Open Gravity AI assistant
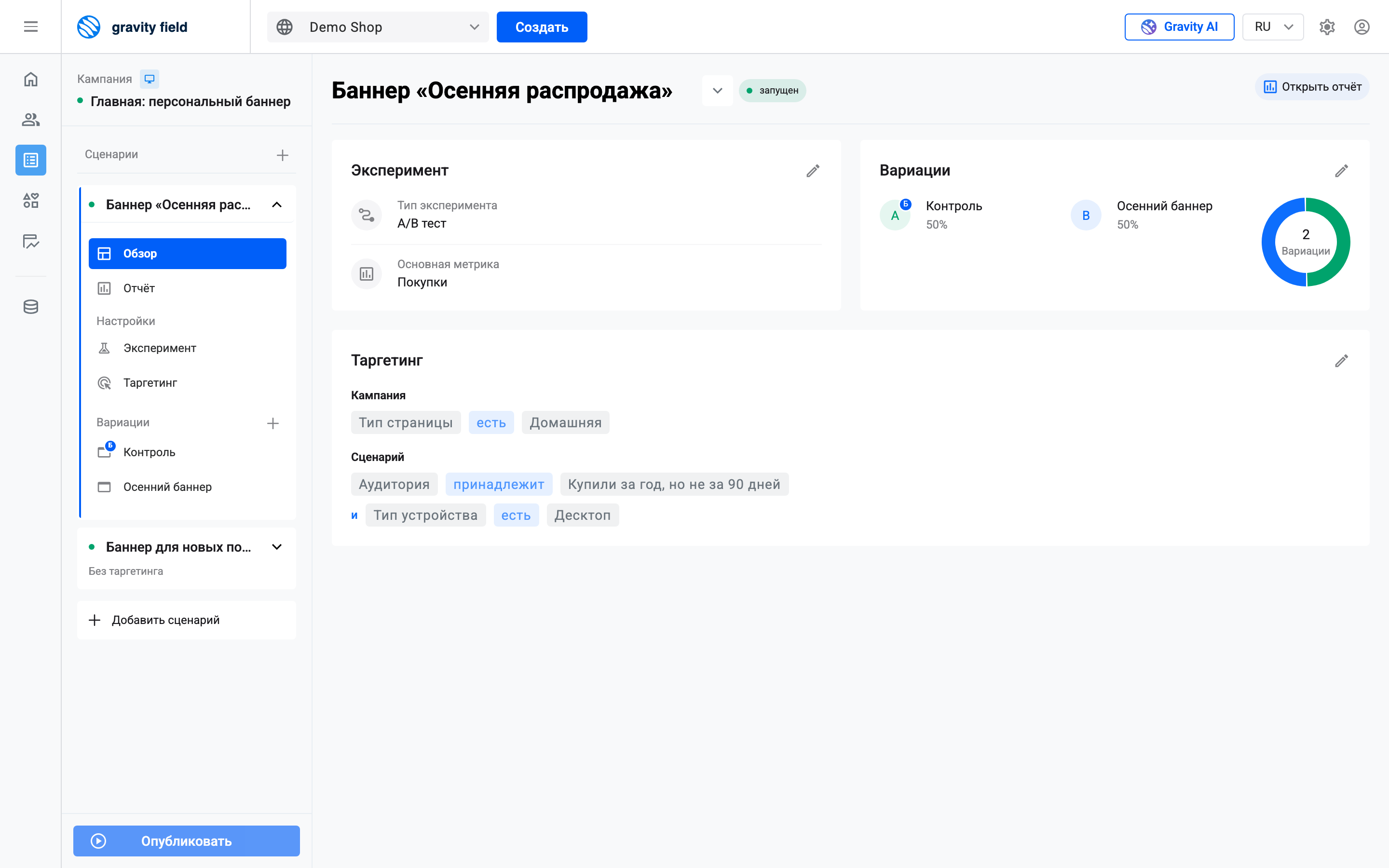1389x868 pixels. pos(1179,27)
